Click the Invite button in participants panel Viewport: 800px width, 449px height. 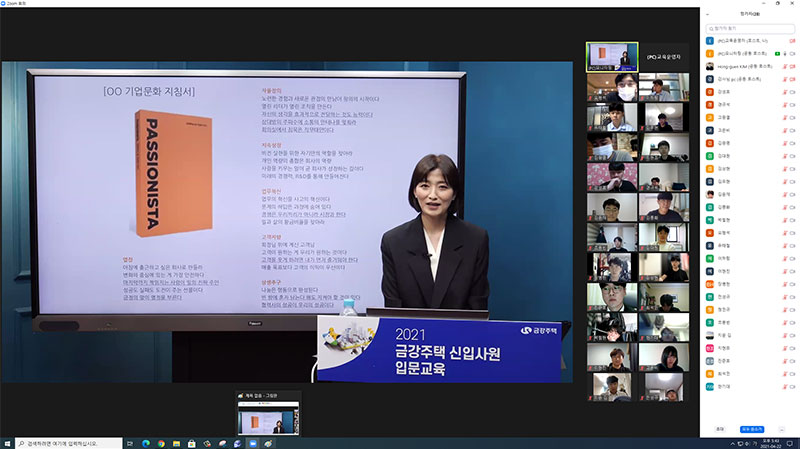[x=720, y=429]
